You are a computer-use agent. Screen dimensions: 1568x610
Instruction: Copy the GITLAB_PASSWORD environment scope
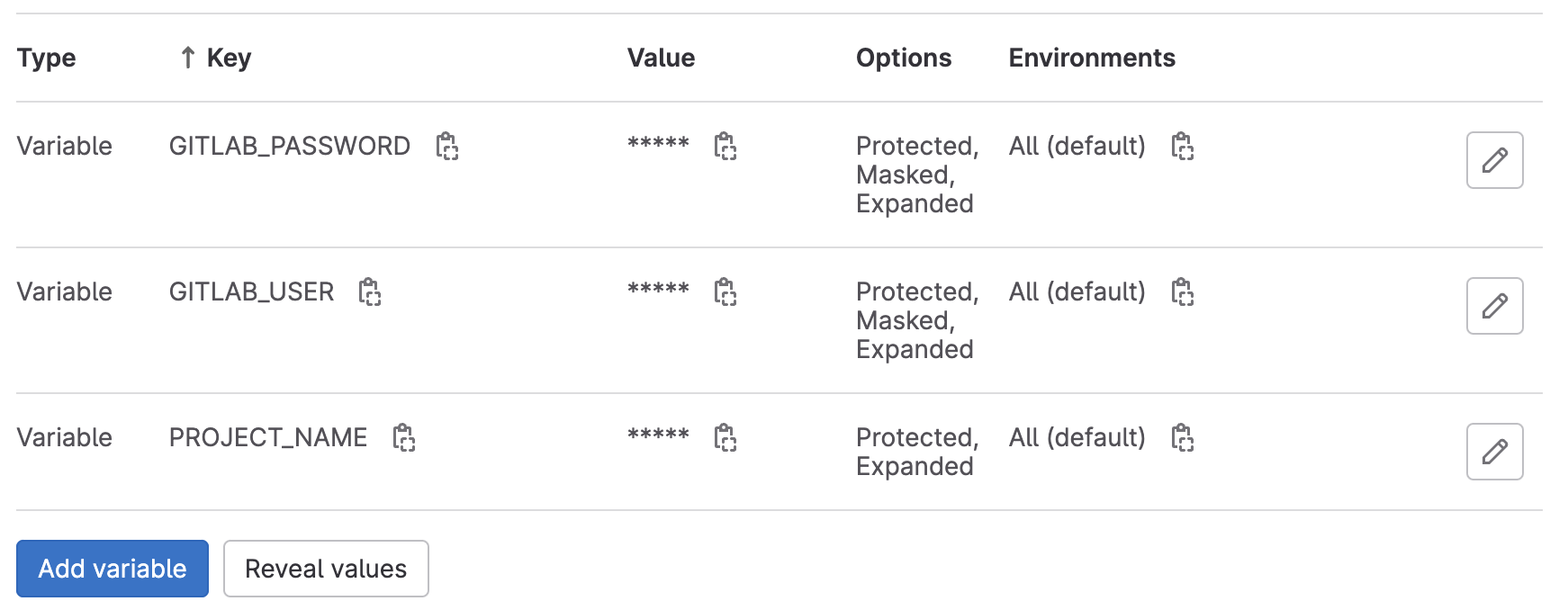[x=1182, y=146]
